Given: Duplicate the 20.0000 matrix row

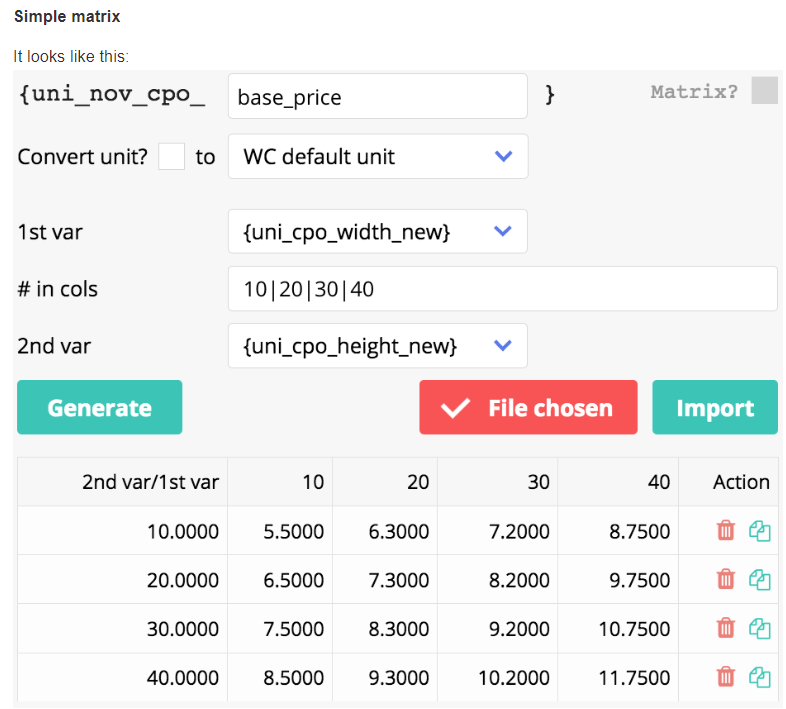Looking at the screenshot, I should (760, 579).
